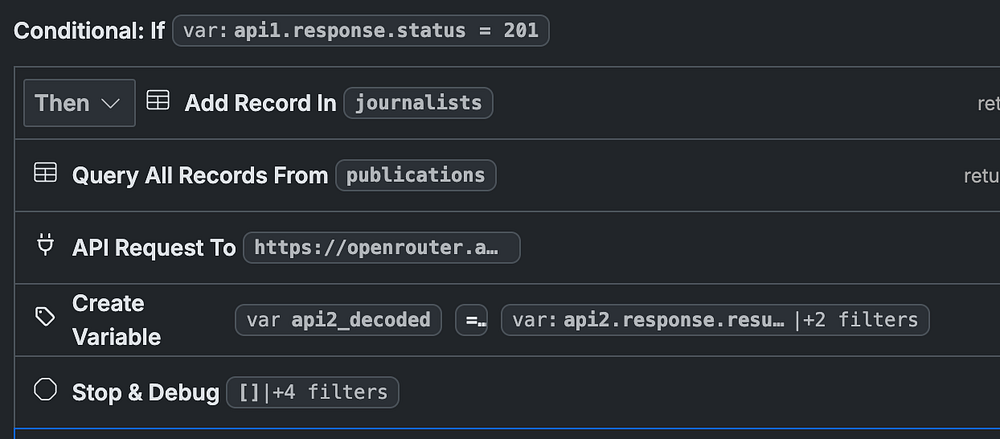Click the api2.response value with +2 filters
This screenshot has width=1000, height=439.
[715, 320]
